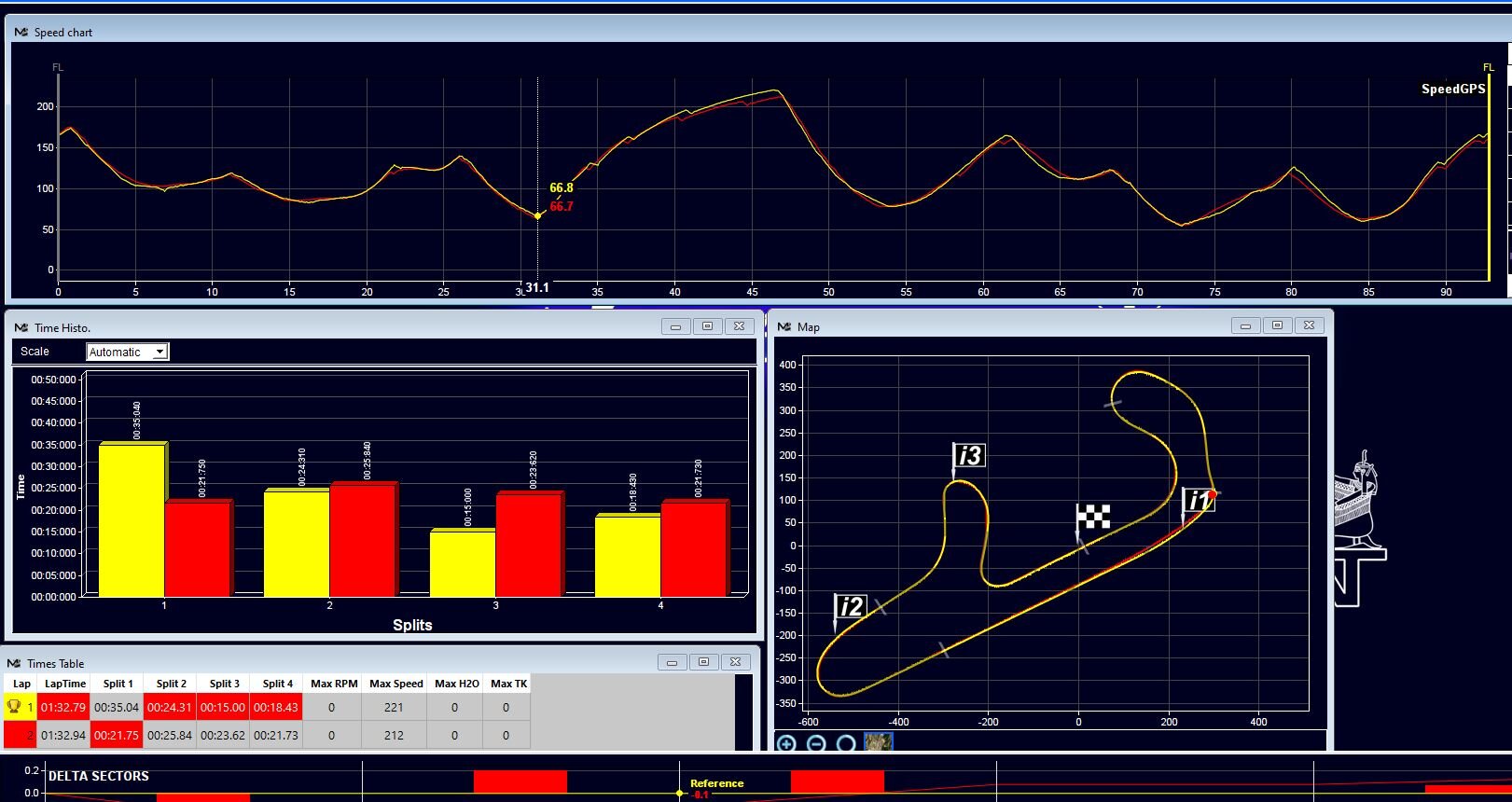The image size is (1512, 802).
Task: Click the red Split 3 histogram bar
Action: coord(529,545)
